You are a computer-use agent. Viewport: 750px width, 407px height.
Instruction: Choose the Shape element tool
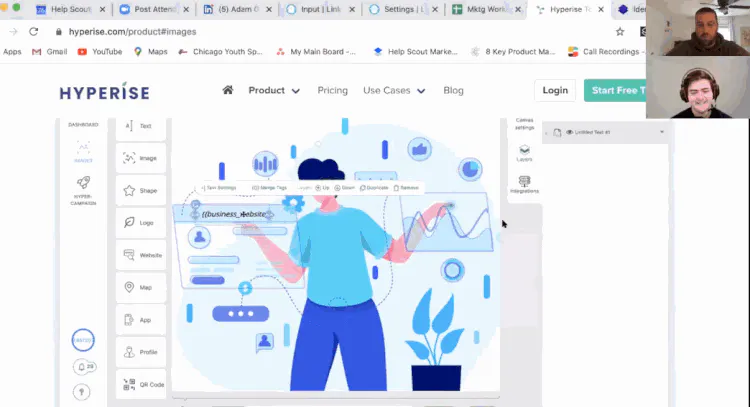(141, 190)
